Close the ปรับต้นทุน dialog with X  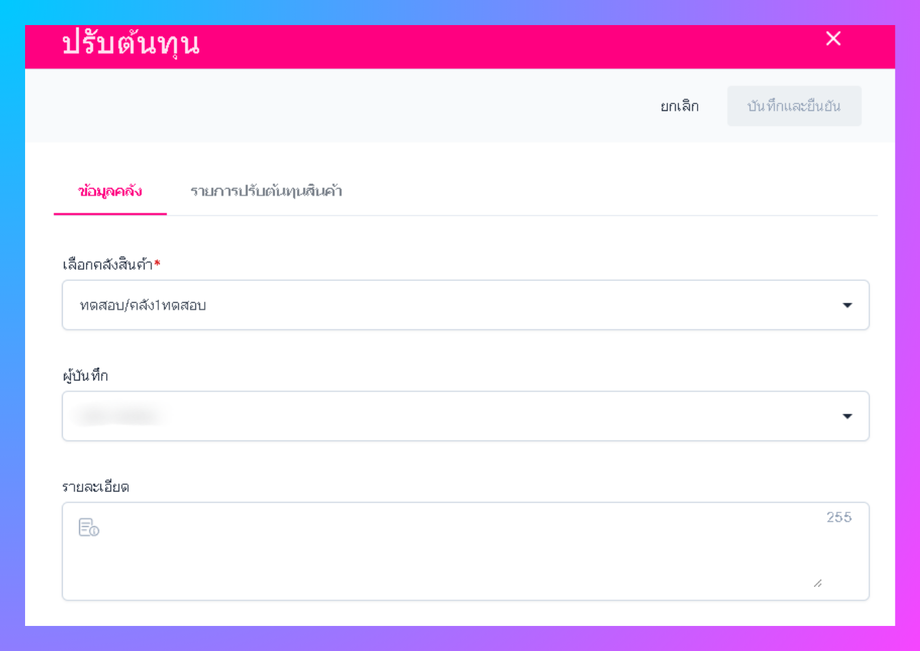[x=833, y=39]
